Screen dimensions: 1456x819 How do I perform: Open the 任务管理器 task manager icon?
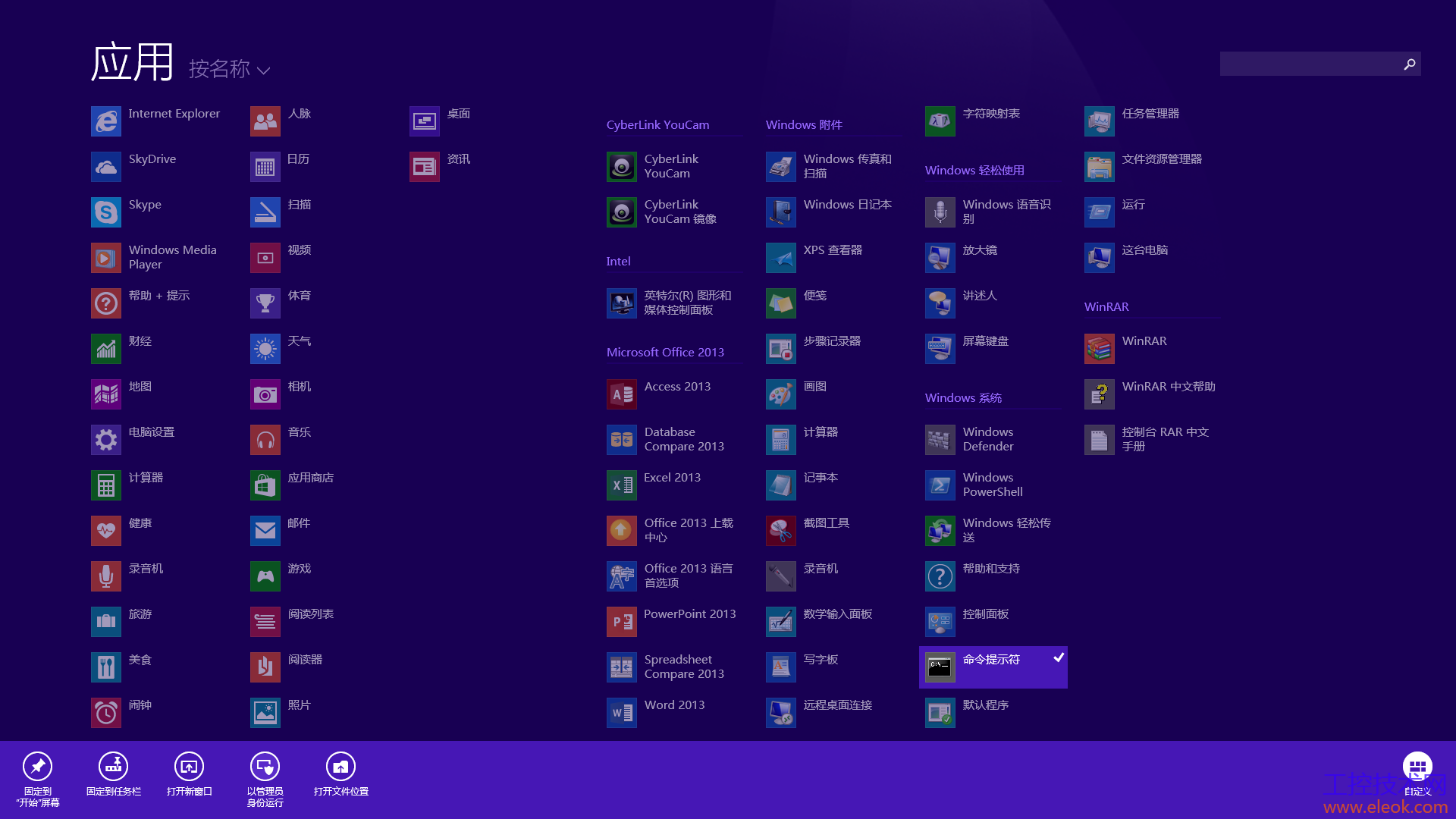pos(1100,121)
